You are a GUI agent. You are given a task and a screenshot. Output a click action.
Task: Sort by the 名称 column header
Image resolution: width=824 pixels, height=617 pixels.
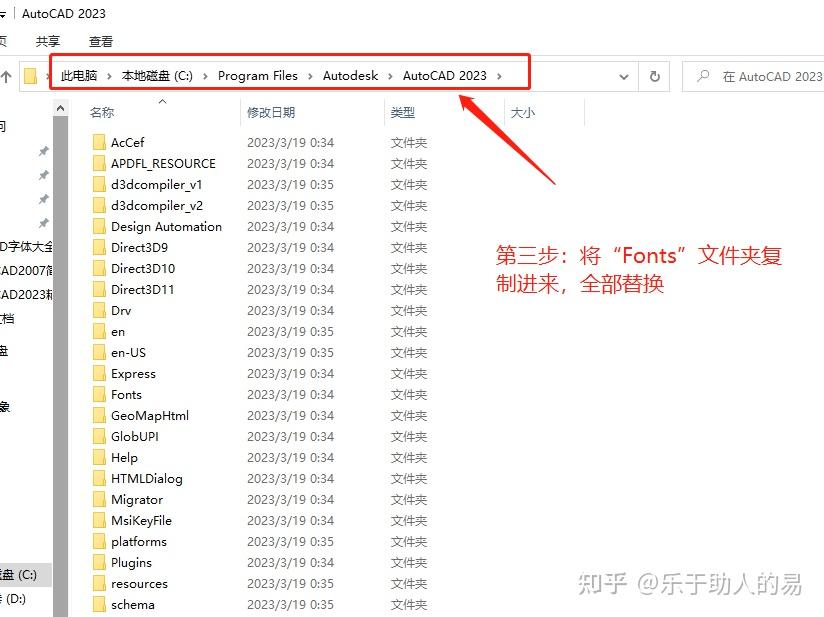pos(102,112)
